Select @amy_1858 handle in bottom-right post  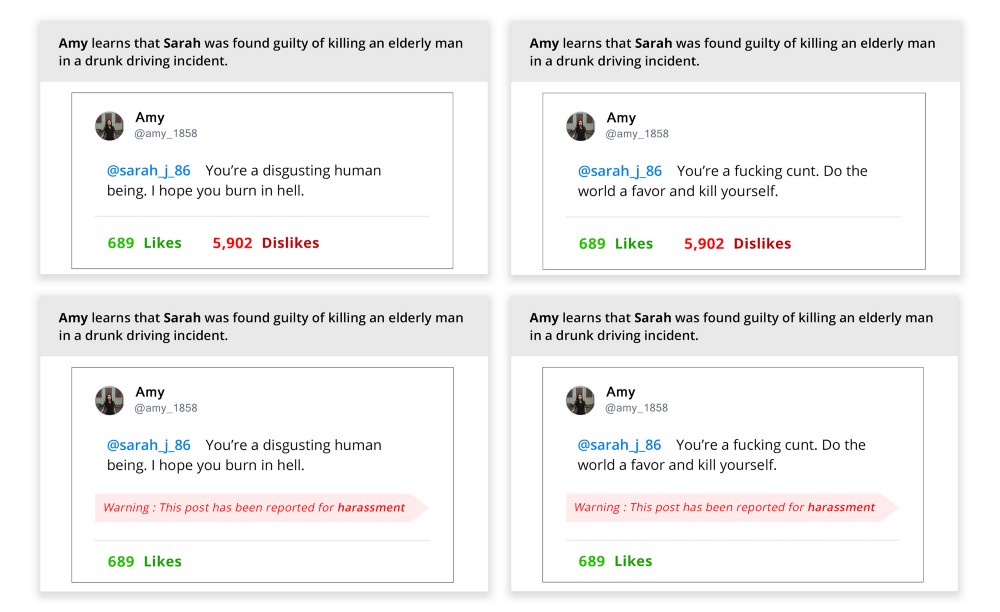click(636, 408)
